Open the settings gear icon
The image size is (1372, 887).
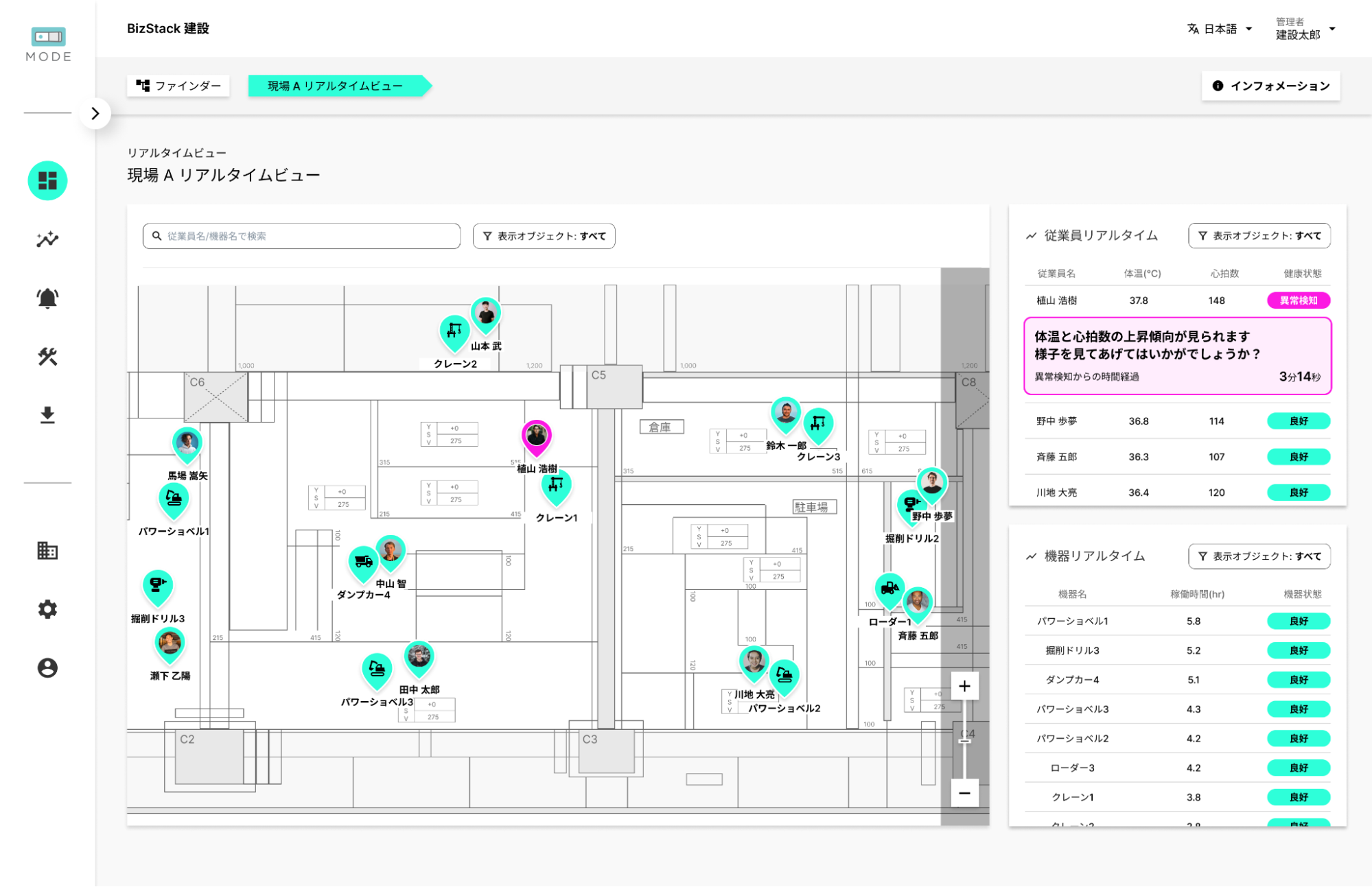click(x=47, y=609)
